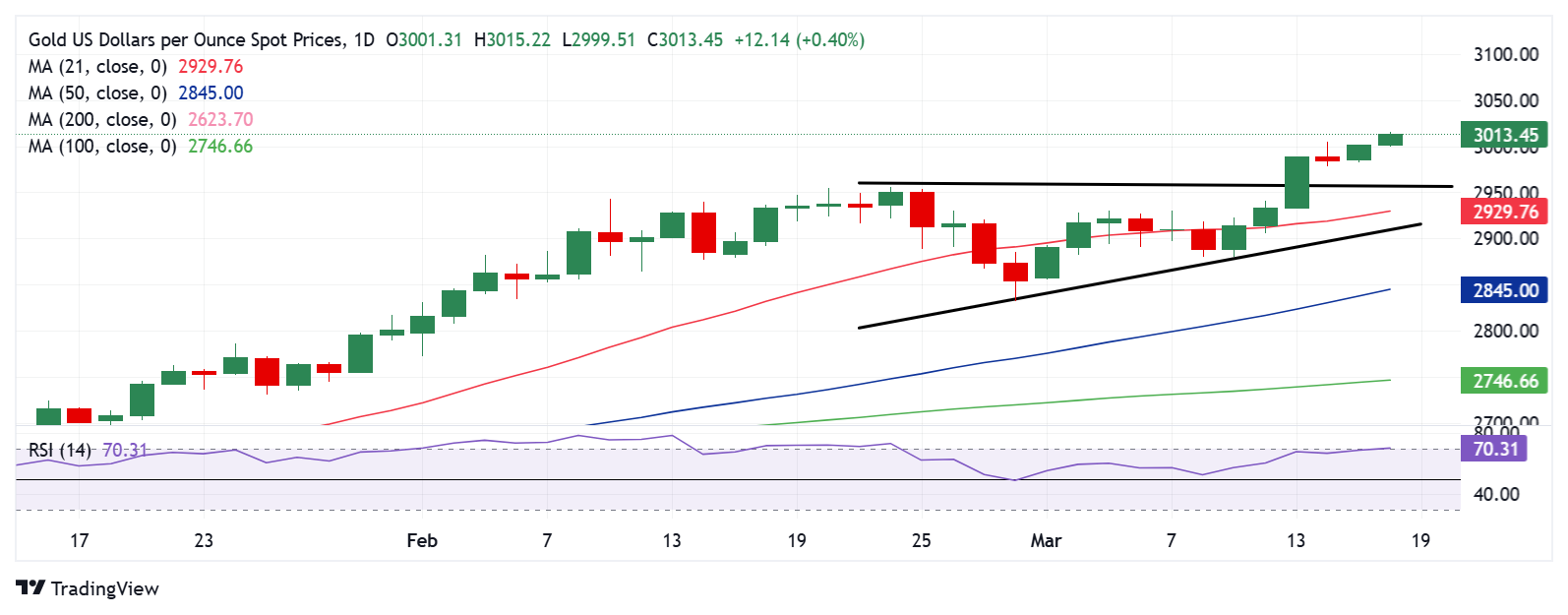Click the 40.00 level on RSI scale
Screen dimensions: 1568x615
tap(1496, 495)
